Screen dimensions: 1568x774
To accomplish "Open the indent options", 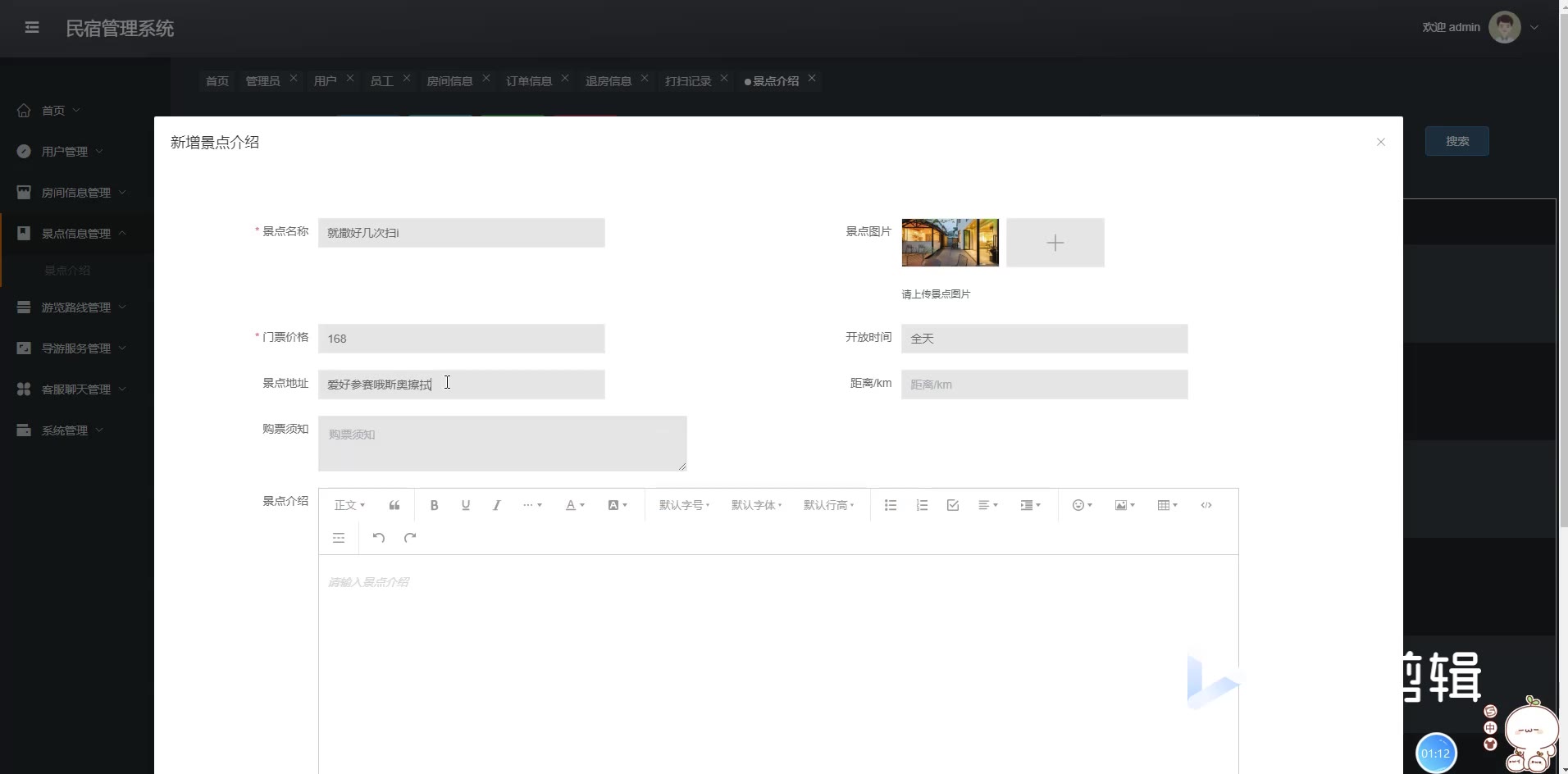I will (1031, 505).
